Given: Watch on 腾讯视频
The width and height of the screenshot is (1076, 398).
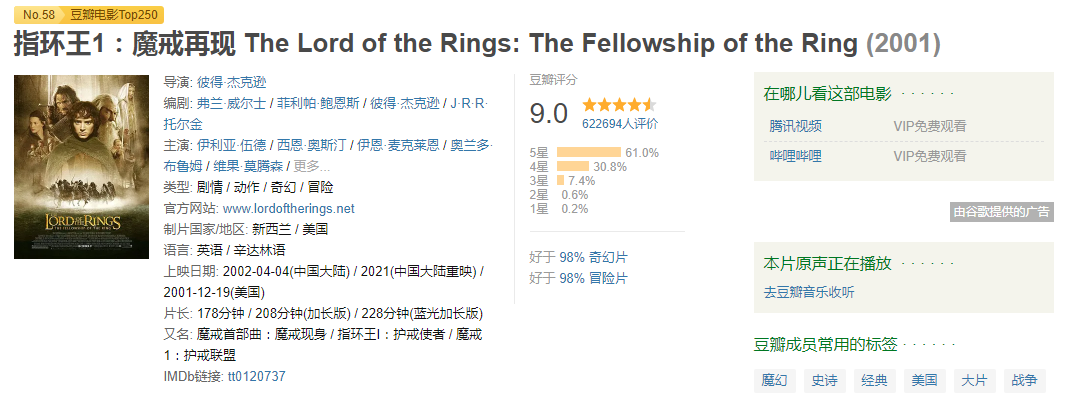Looking at the screenshot, I should (x=795, y=126).
